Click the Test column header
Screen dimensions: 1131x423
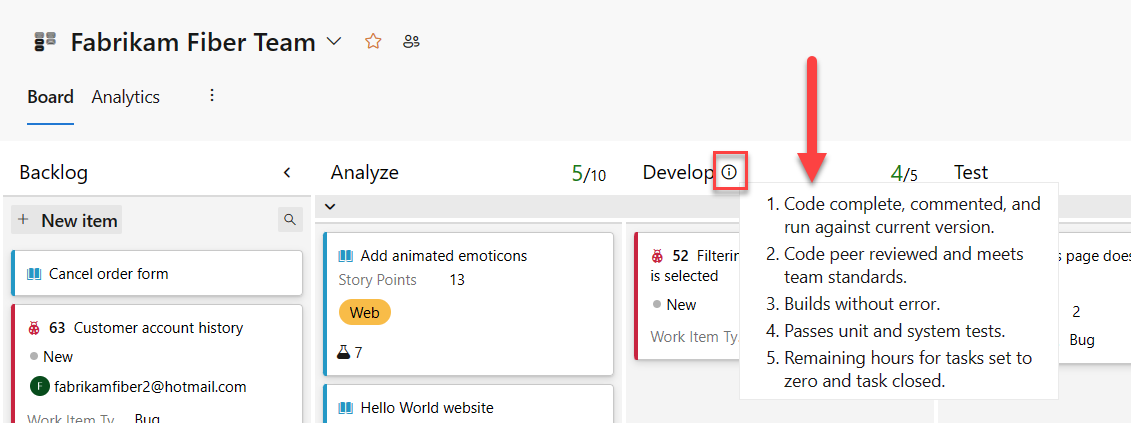tap(971, 173)
